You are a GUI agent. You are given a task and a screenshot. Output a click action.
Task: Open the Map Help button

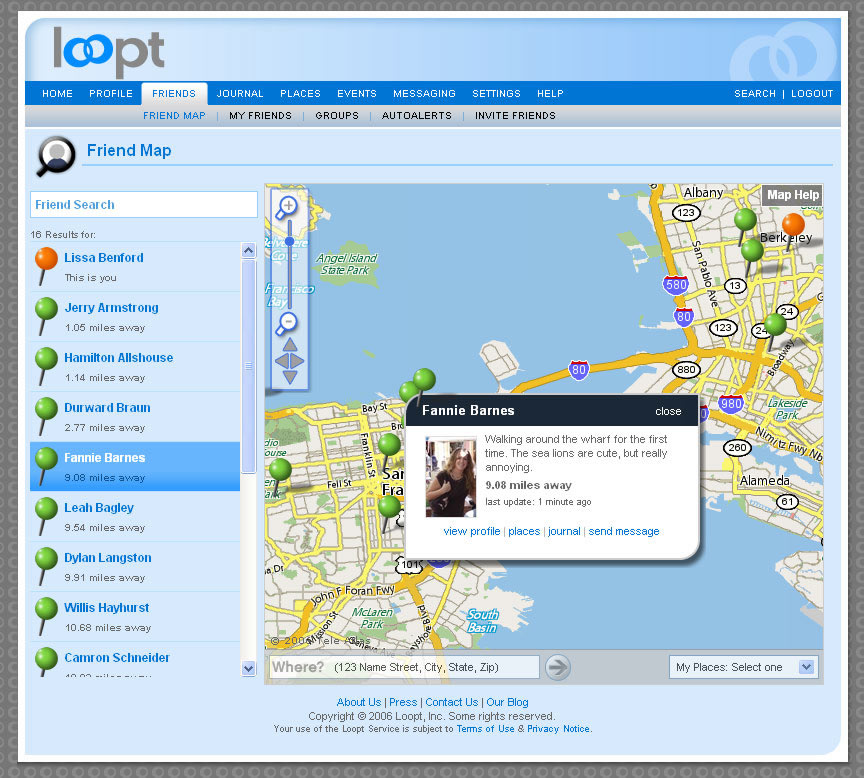coord(792,195)
